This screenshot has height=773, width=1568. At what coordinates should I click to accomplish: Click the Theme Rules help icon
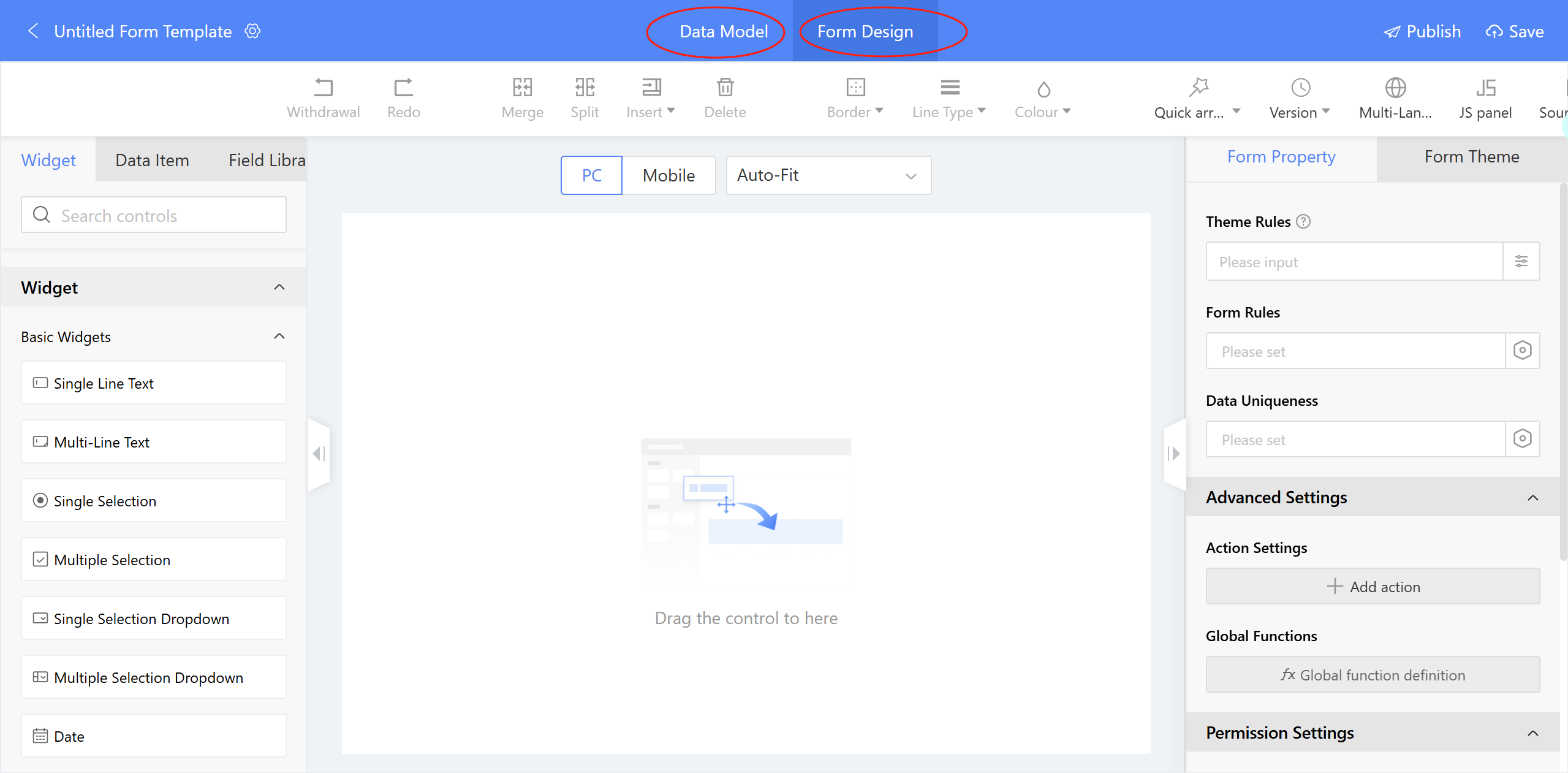pyautogui.click(x=1304, y=221)
